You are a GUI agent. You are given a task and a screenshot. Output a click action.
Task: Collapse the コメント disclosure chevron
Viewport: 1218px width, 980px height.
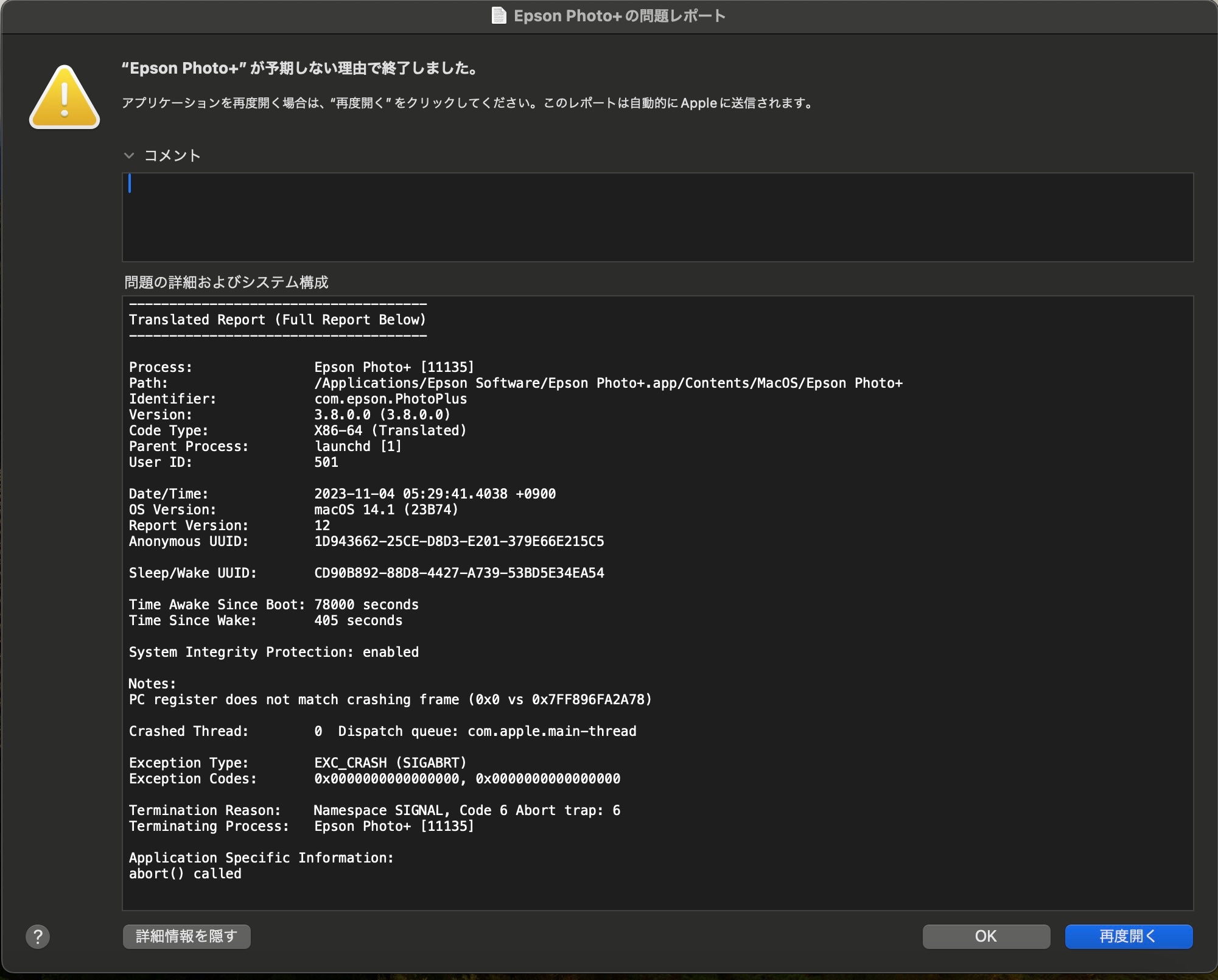(129, 156)
